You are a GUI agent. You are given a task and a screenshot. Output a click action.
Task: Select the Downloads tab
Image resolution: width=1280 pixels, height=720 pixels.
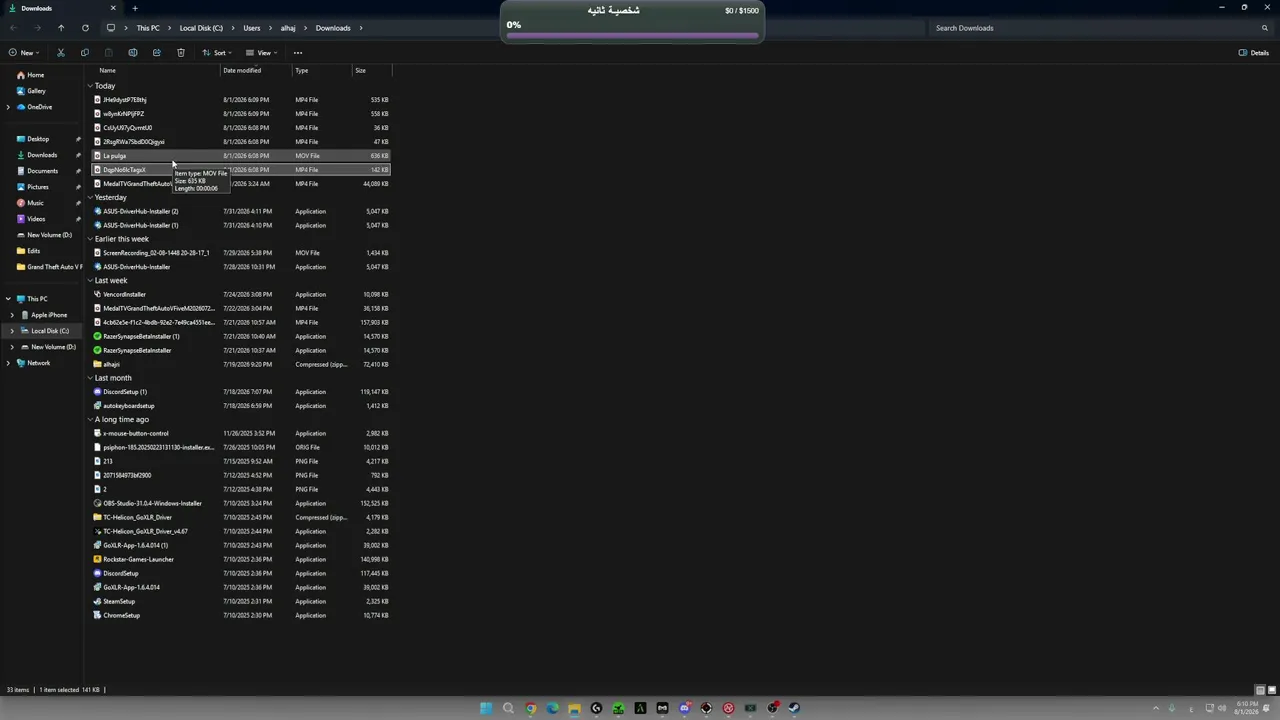pos(60,8)
